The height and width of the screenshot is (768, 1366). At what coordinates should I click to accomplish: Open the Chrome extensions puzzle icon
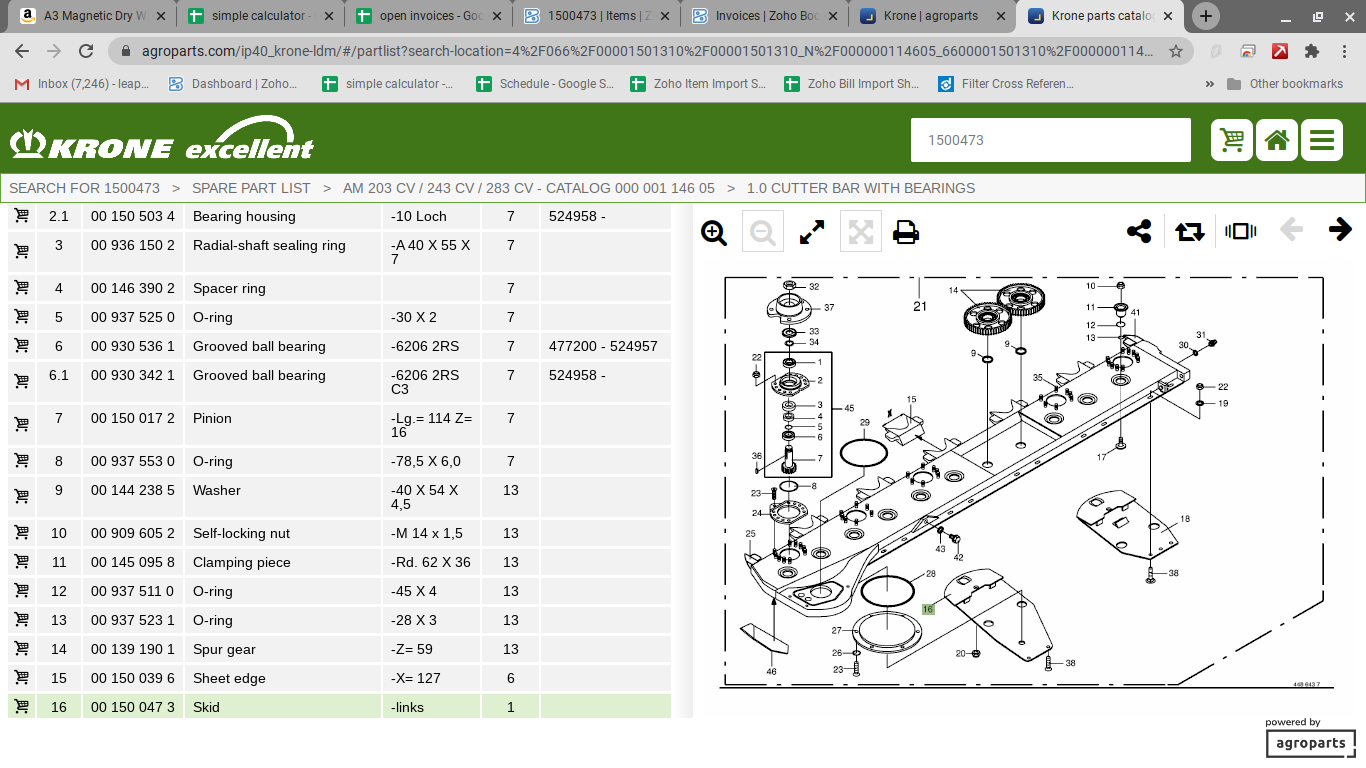tap(1312, 51)
